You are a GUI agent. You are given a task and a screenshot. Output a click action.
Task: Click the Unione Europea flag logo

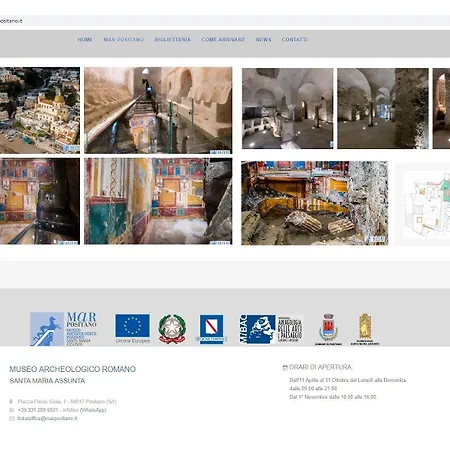coord(133,328)
